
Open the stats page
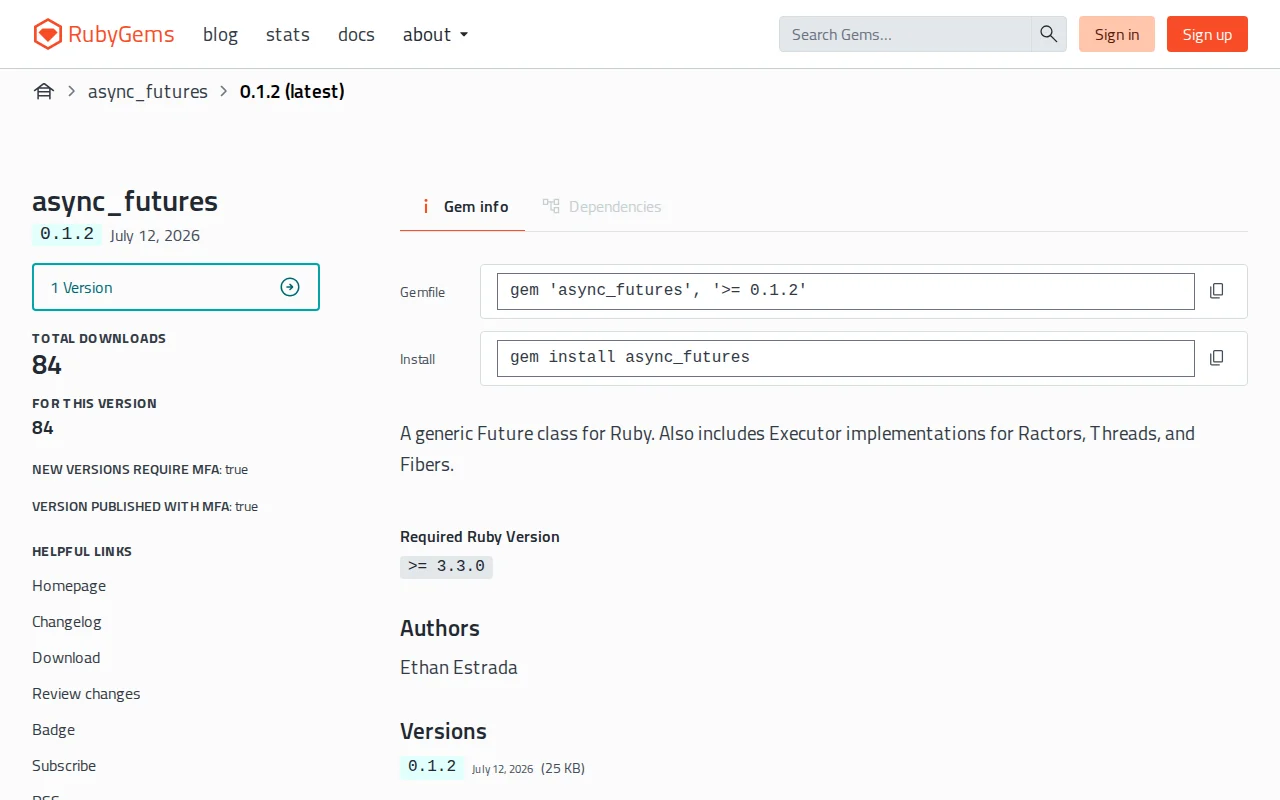288,34
